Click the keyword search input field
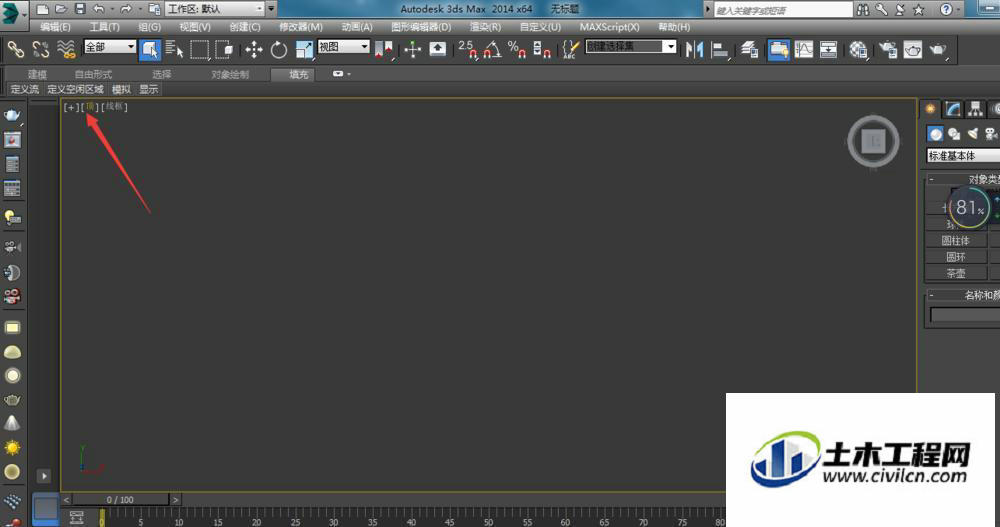Screen dimensions: 1000x527 [783, 10]
